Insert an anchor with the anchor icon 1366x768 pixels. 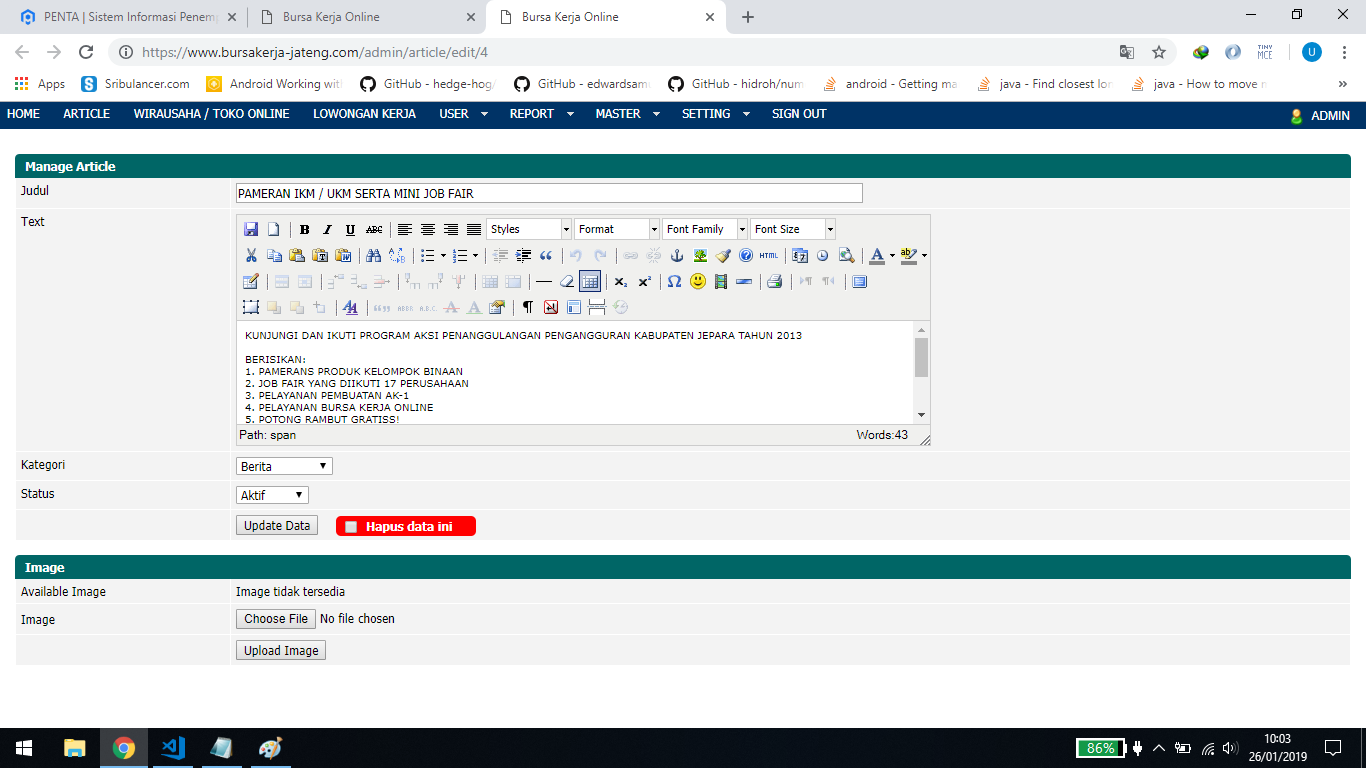[677, 256]
